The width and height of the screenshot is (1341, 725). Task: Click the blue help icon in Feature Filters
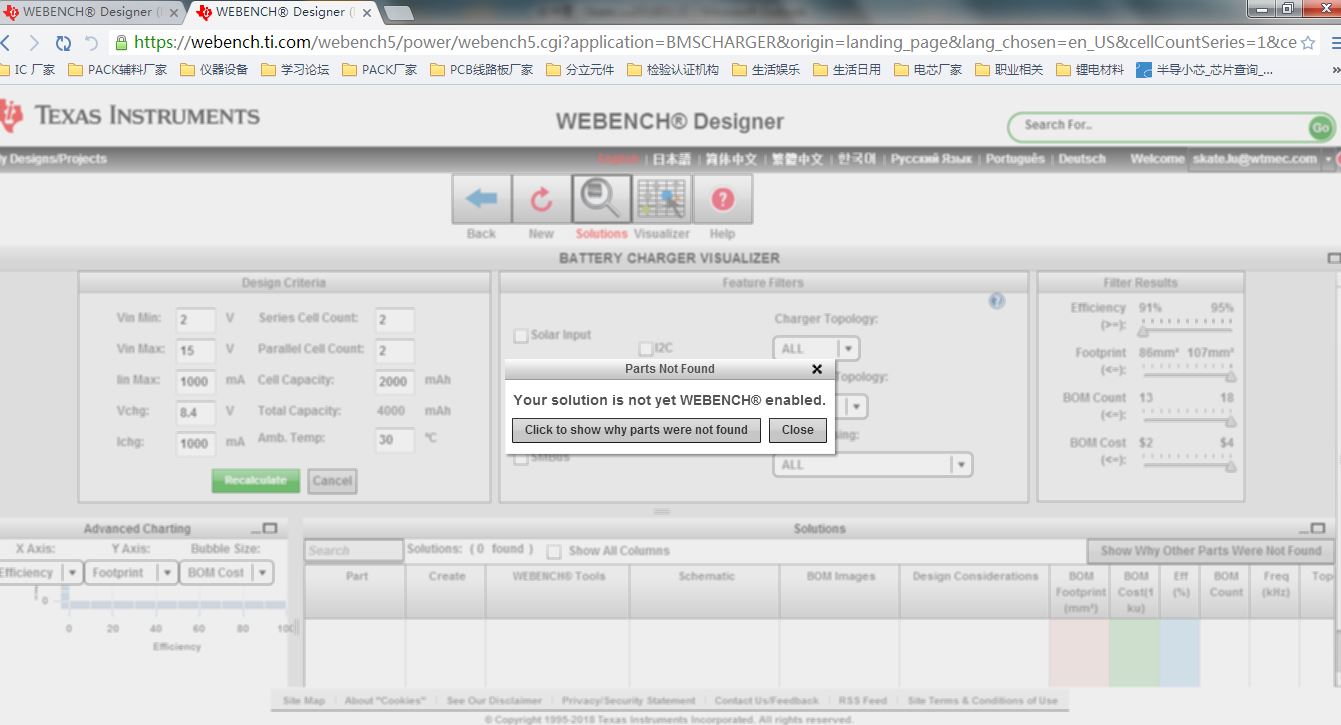click(996, 301)
